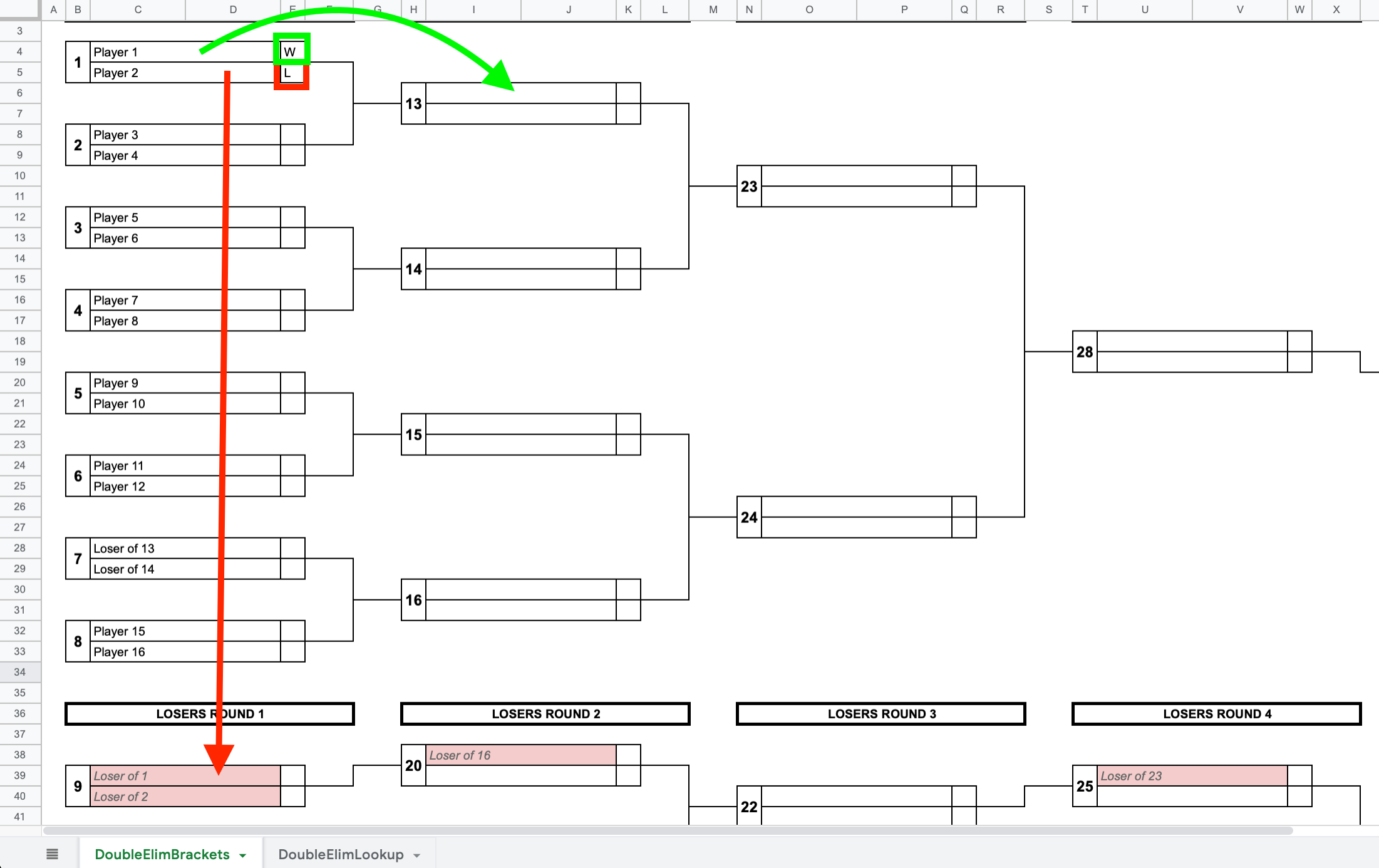Select the Loser of 16 highlighted cell
The width and height of the screenshot is (1379, 868).
[x=520, y=755]
